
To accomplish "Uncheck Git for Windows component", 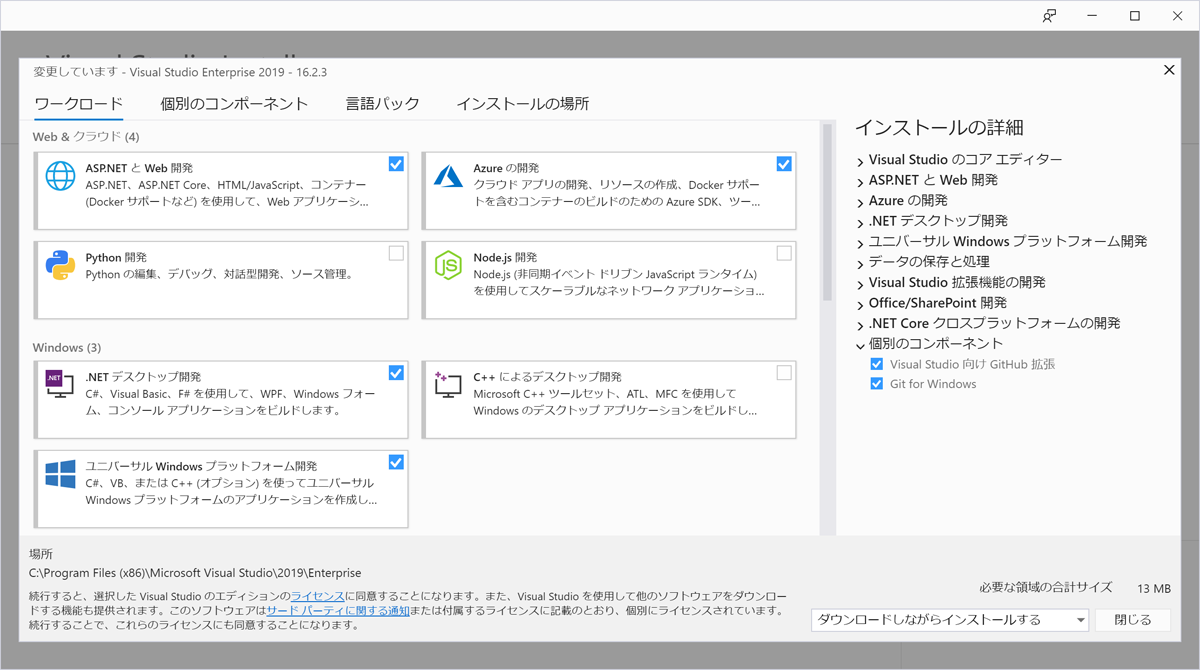I will pyautogui.click(x=877, y=384).
